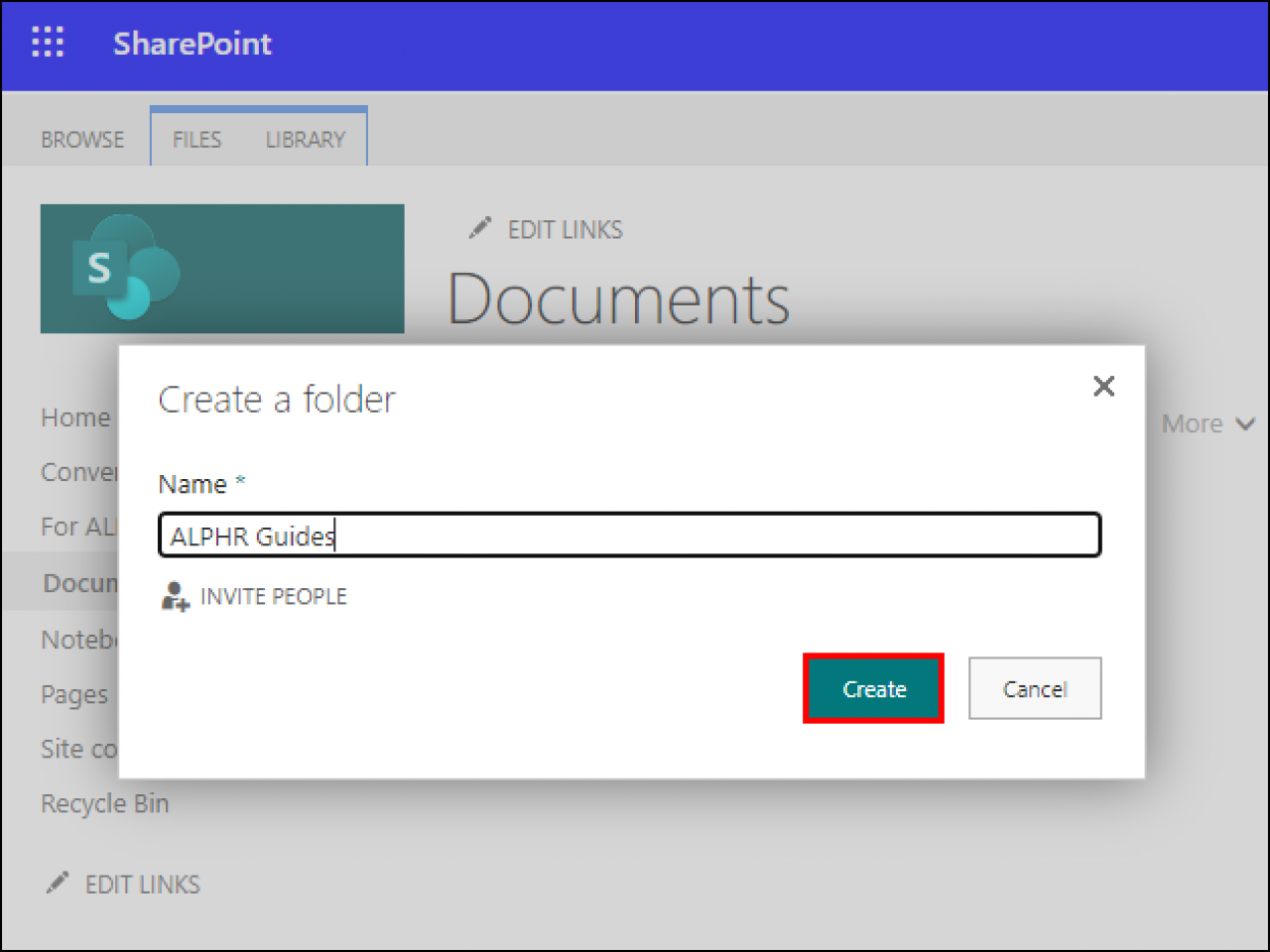The height and width of the screenshot is (952, 1270).
Task: Close the Create a folder dialog
Action: (x=1103, y=387)
